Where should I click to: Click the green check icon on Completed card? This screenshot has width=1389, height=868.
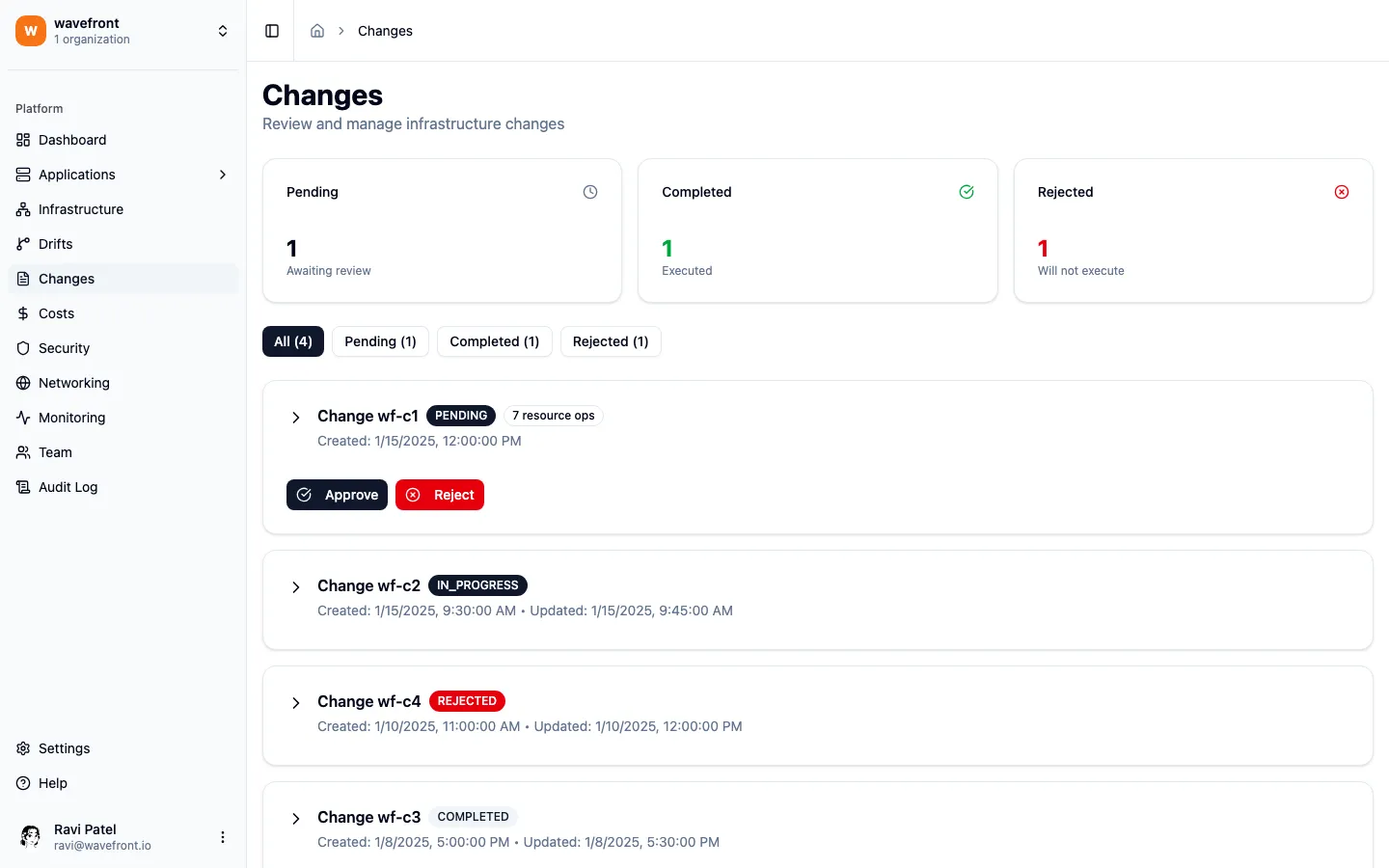[966, 192]
